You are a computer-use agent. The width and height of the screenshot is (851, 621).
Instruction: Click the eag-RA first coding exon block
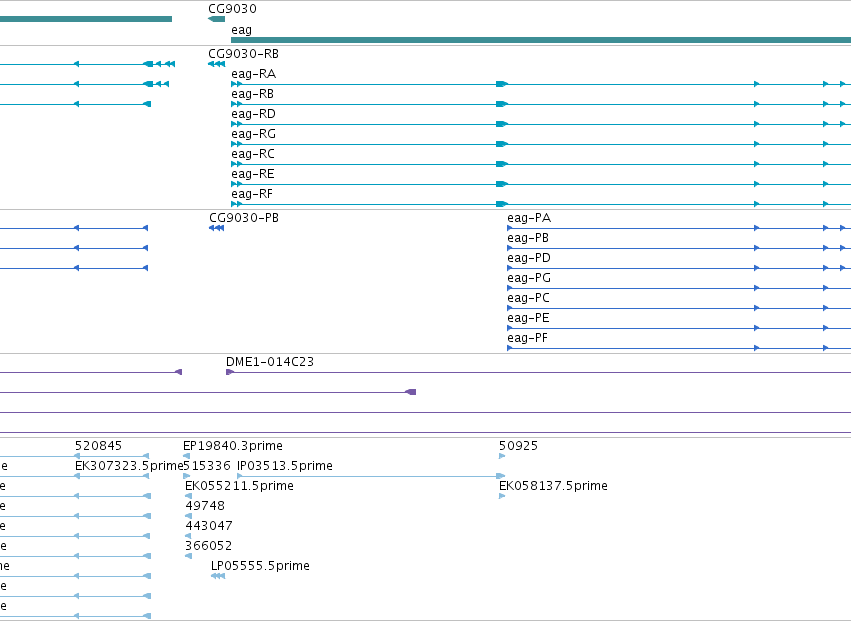point(502,84)
